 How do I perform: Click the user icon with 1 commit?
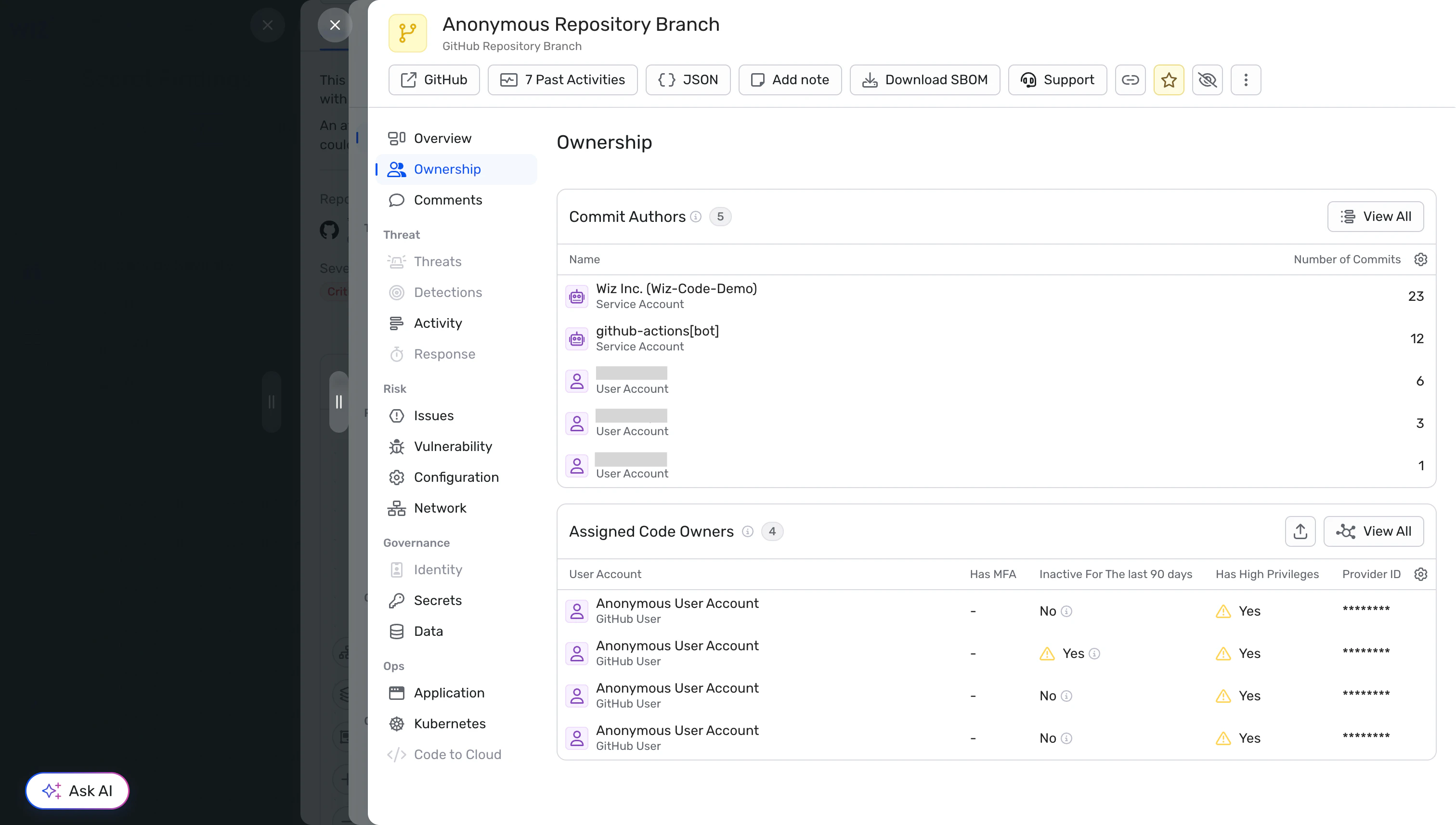tap(576, 466)
